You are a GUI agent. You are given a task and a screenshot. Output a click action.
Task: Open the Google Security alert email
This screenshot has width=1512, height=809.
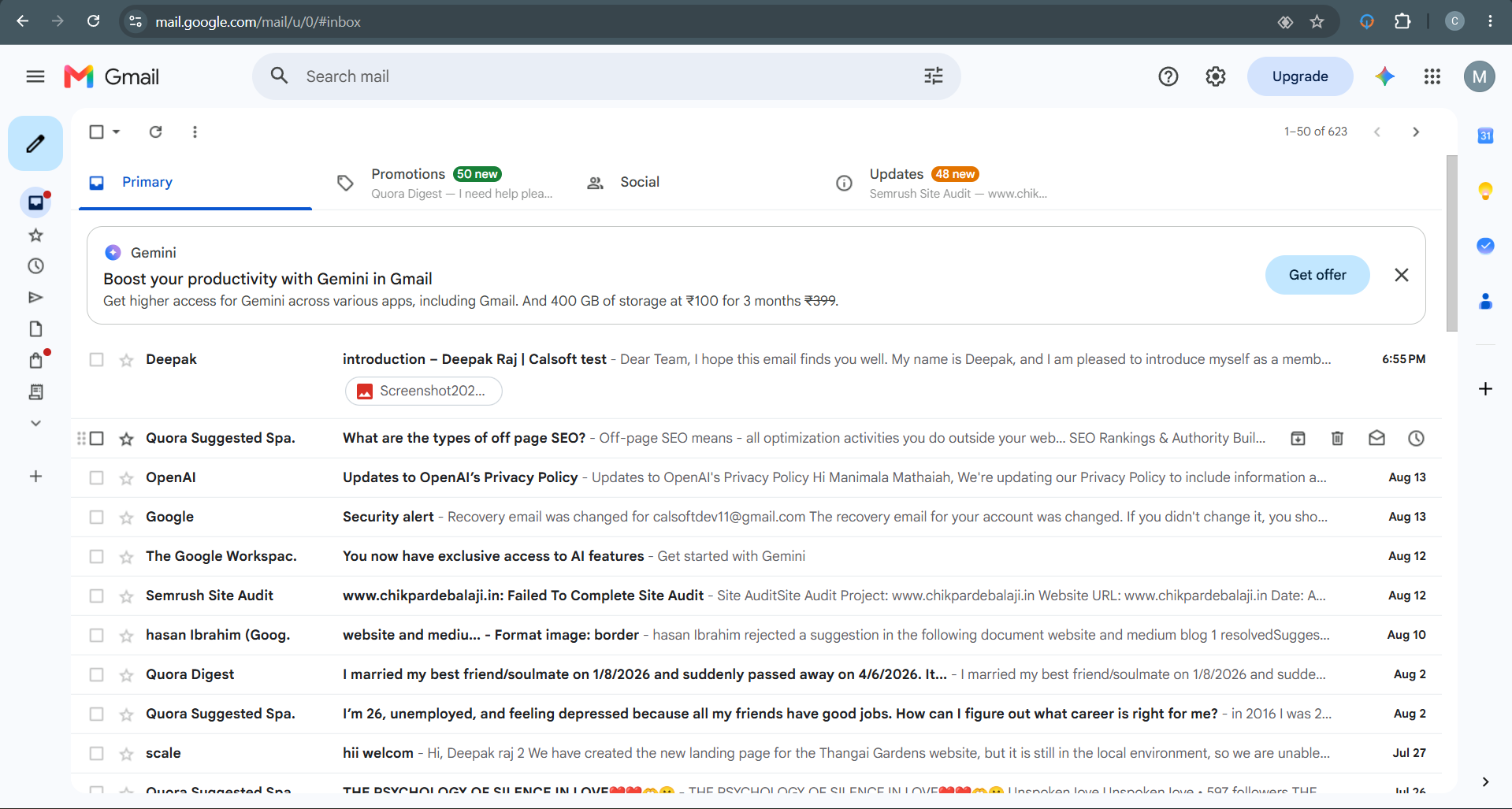point(756,517)
